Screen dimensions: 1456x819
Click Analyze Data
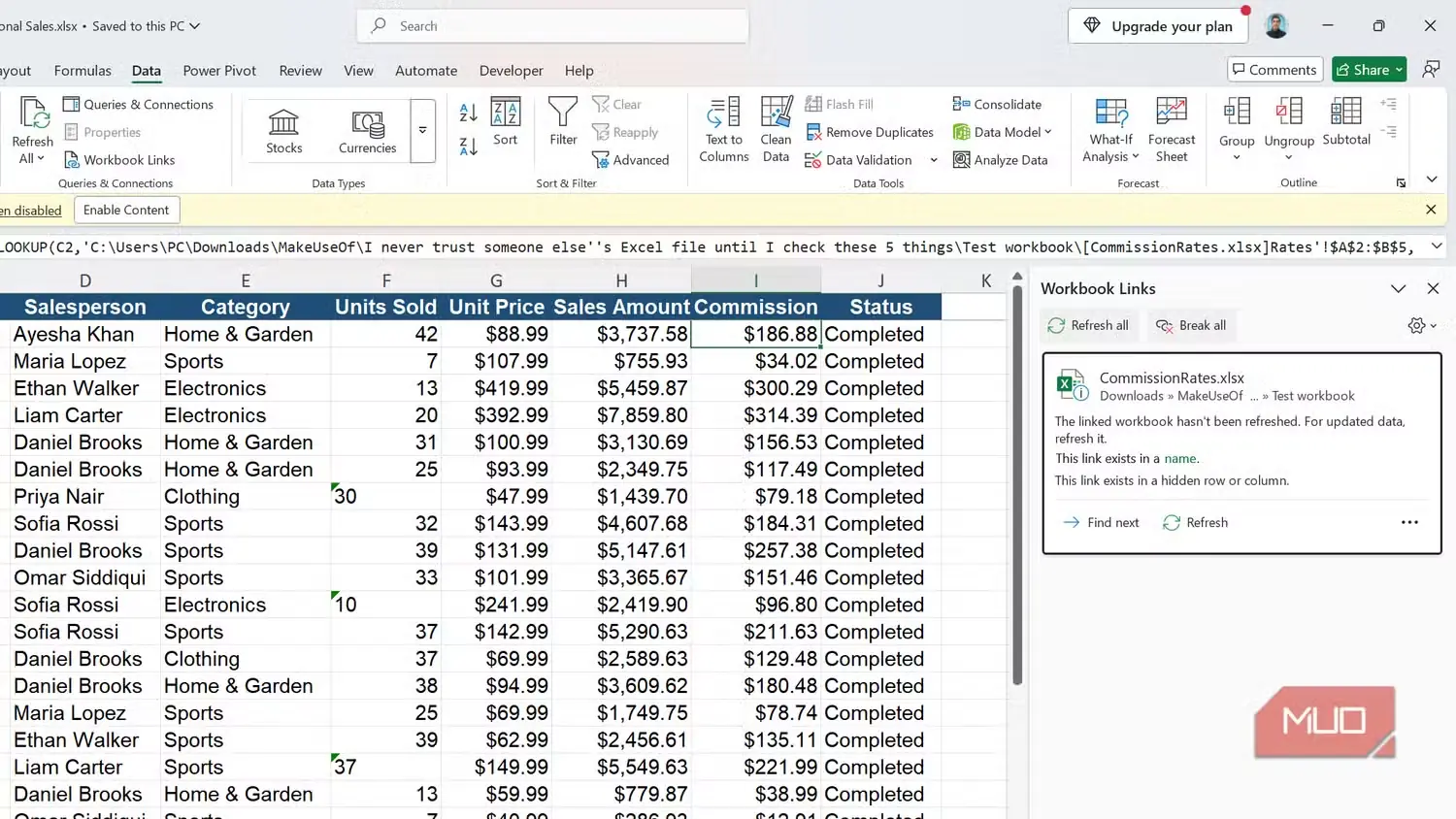[x=1001, y=160]
